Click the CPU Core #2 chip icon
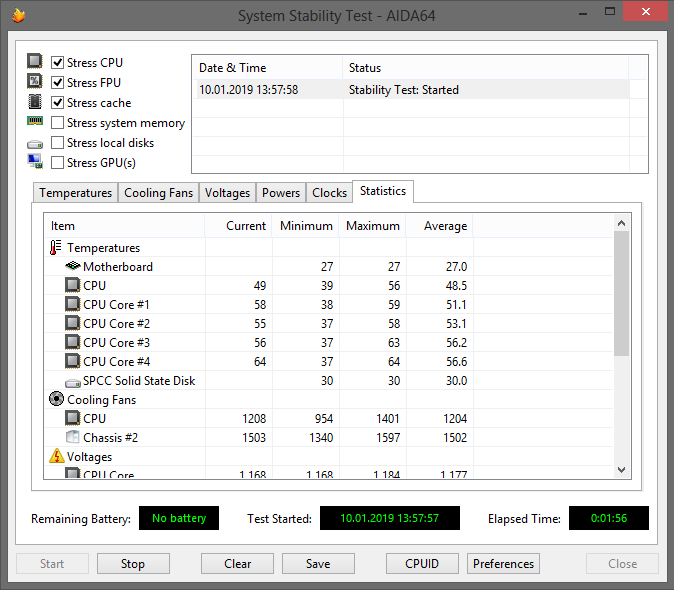This screenshot has width=674, height=590. pos(73,323)
